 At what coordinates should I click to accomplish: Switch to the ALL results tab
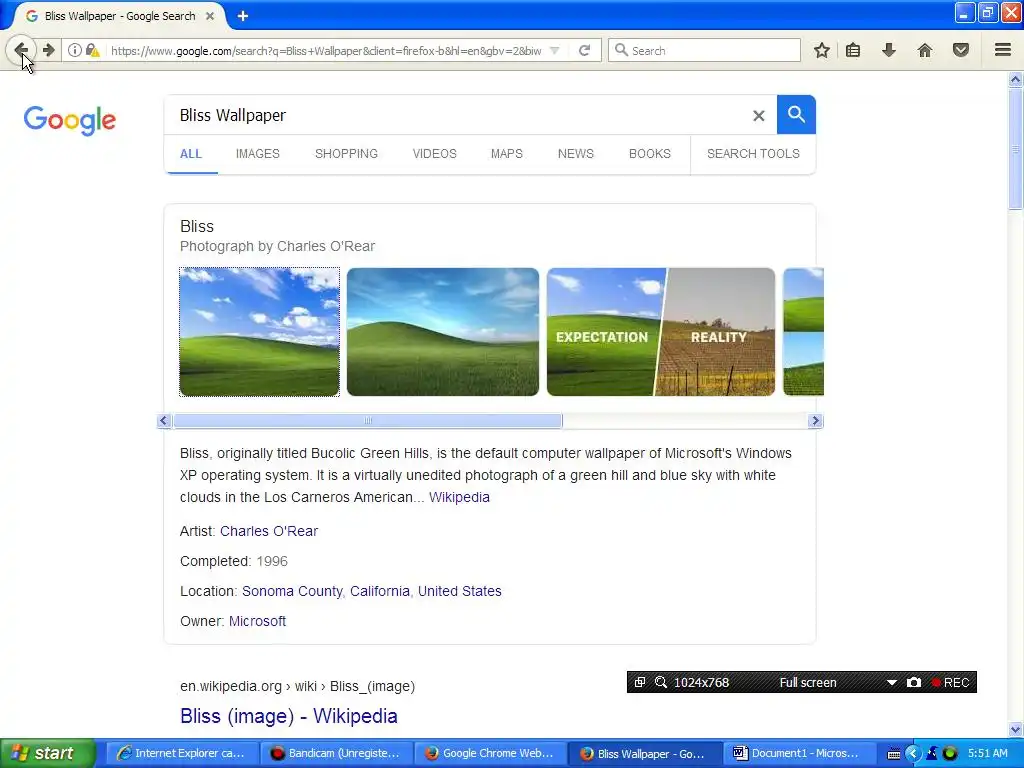pos(191,153)
